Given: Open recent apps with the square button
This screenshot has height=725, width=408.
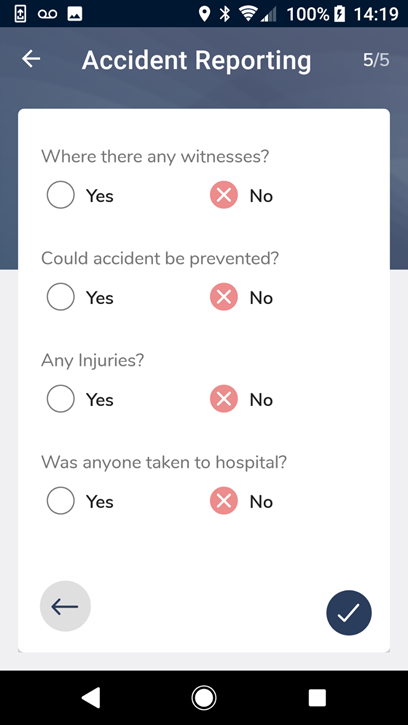Looking at the screenshot, I should (317, 698).
